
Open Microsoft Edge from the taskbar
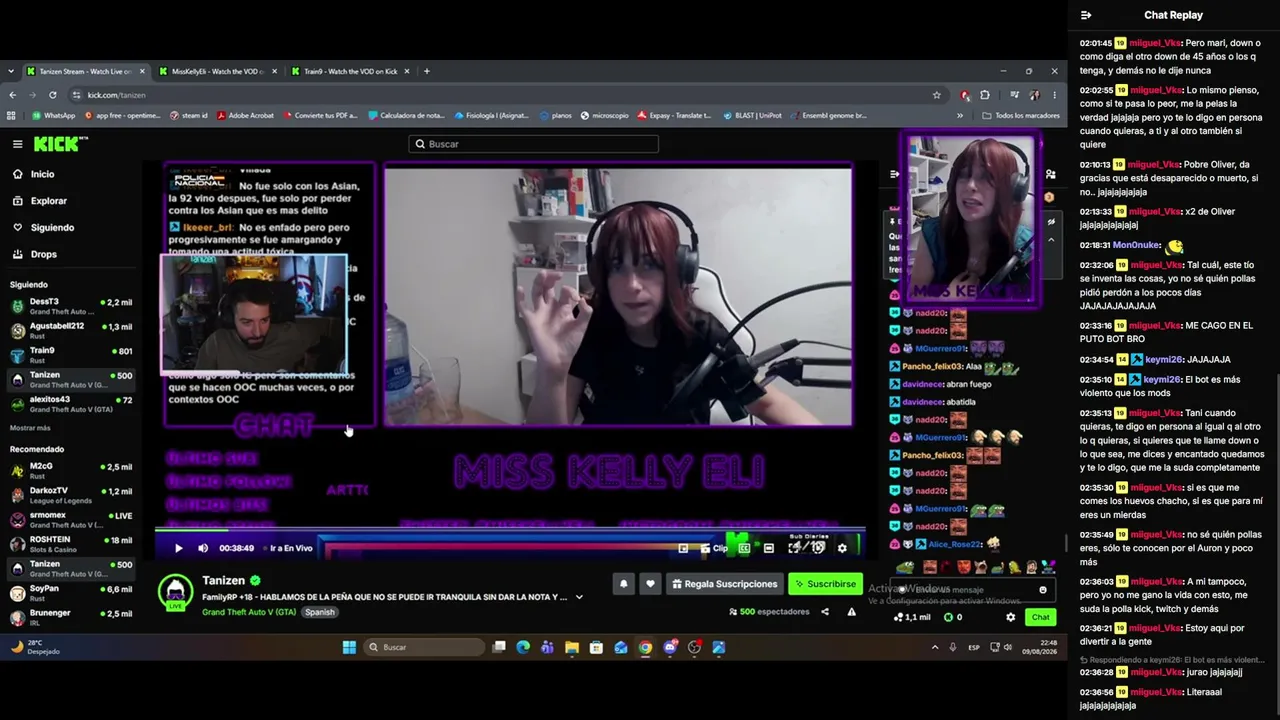pos(523,647)
